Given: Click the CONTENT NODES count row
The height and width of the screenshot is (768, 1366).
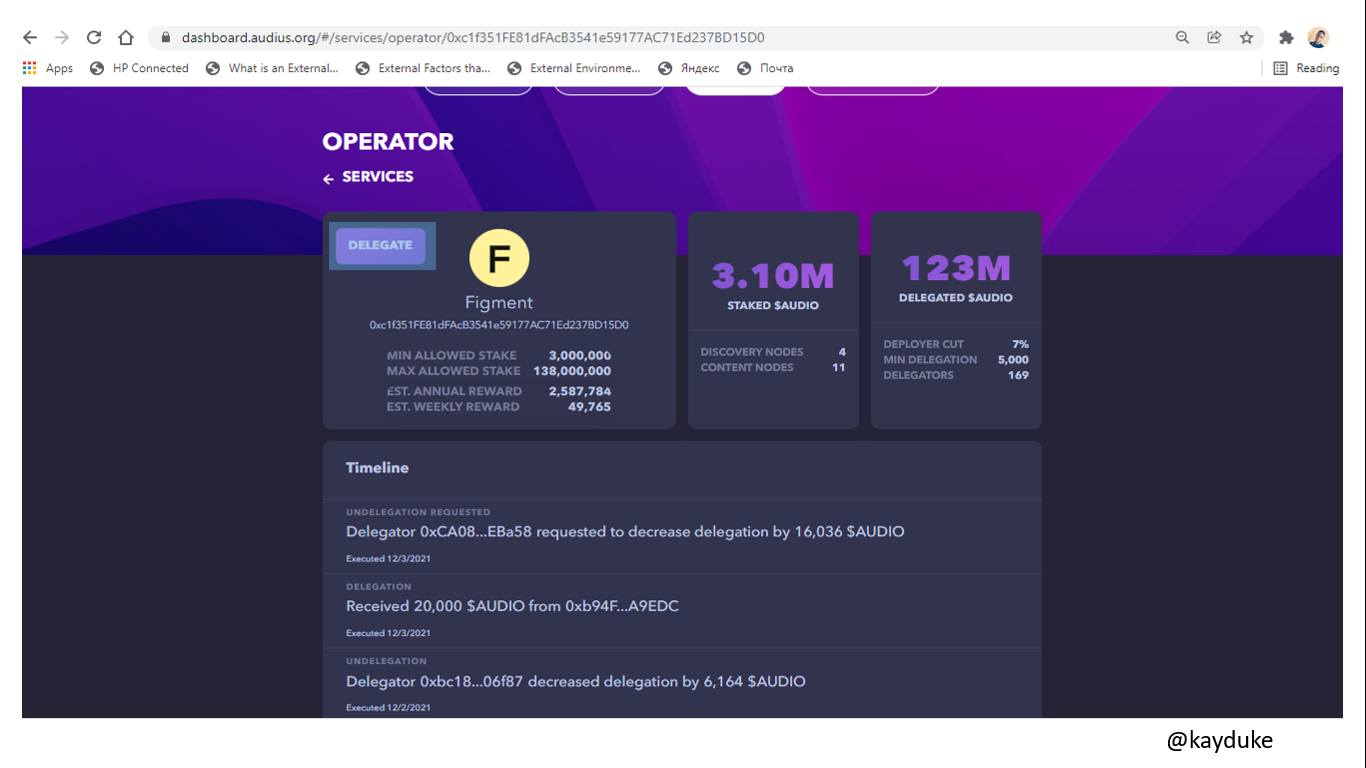Looking at the screenshot, I should 773,368.
